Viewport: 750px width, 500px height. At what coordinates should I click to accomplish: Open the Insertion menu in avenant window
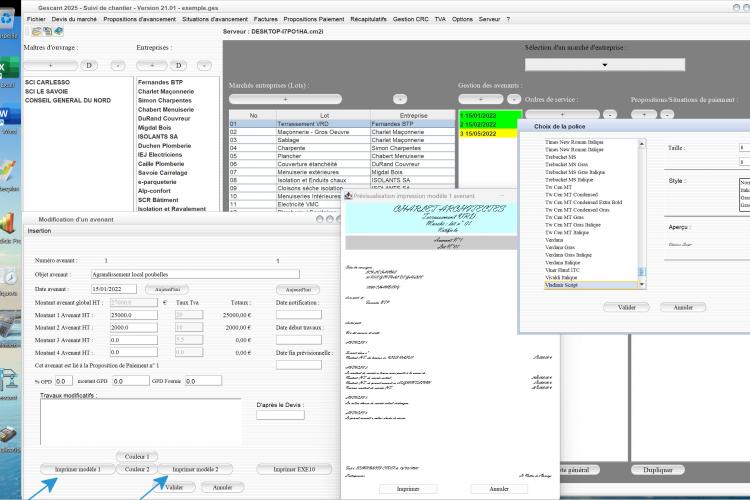point(39,231)
